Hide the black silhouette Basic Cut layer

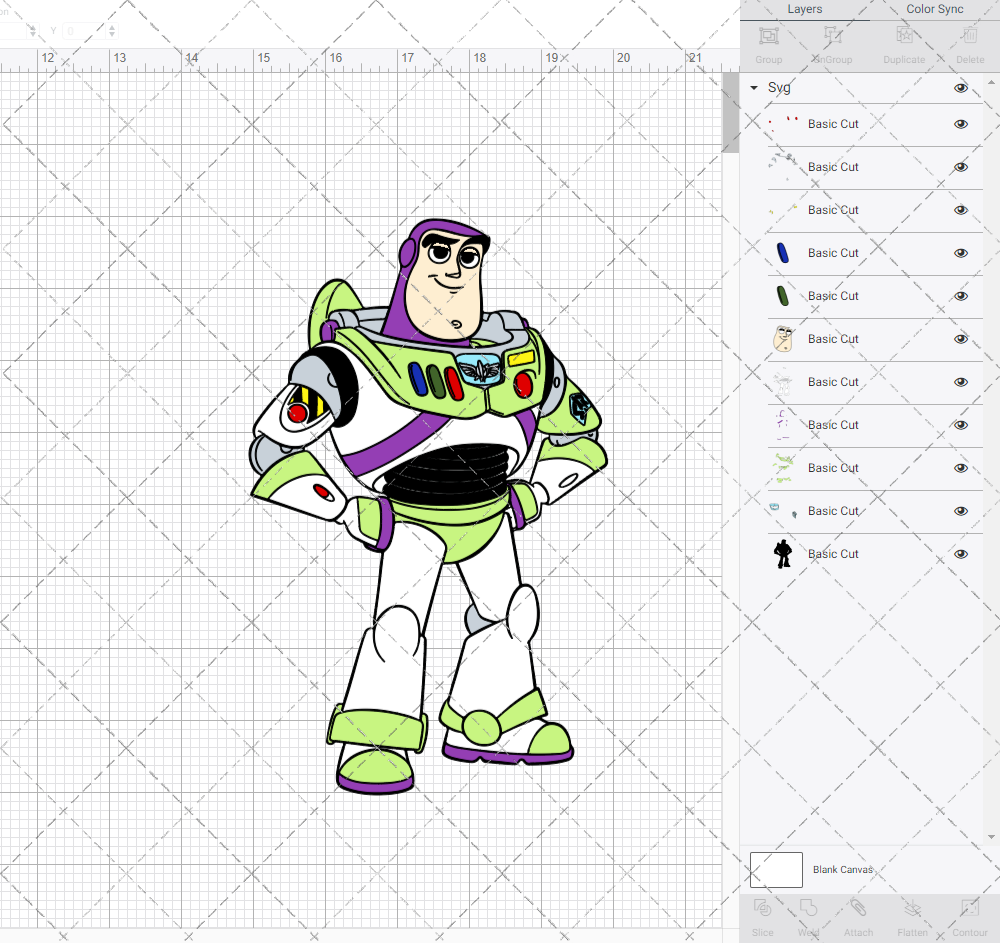pyautogui.click(x=960, y=554)
